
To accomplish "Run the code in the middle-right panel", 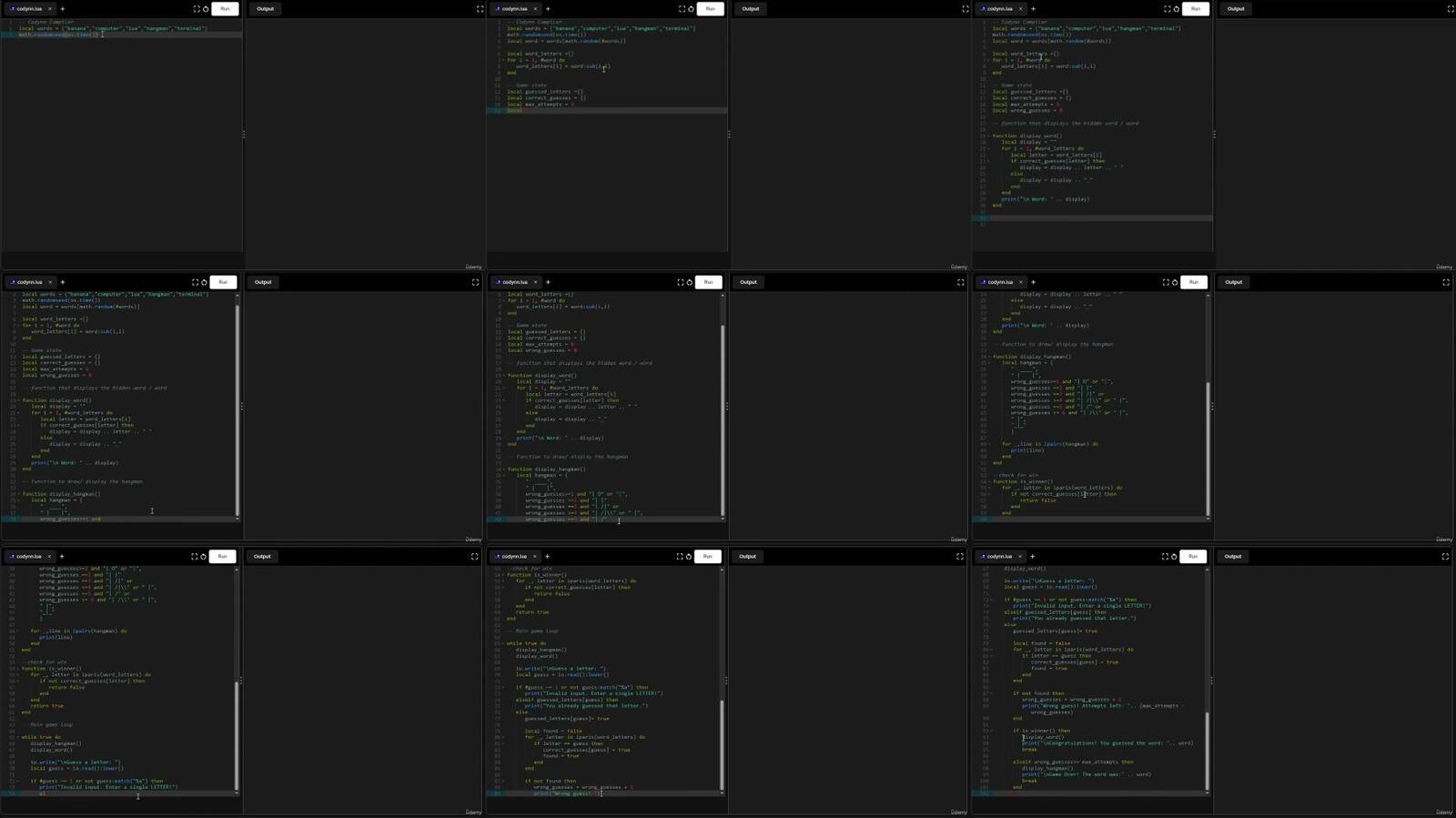I will pos(1194,282).
